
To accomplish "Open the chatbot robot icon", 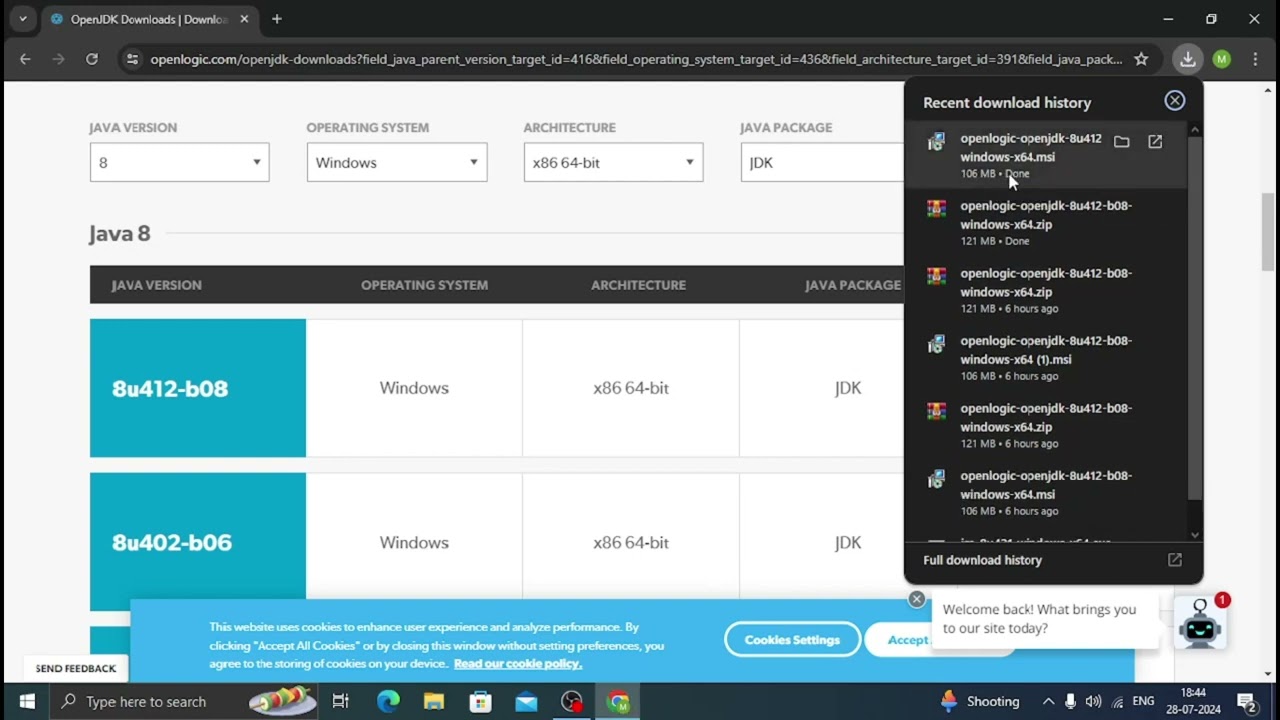I will [1200, 623].
